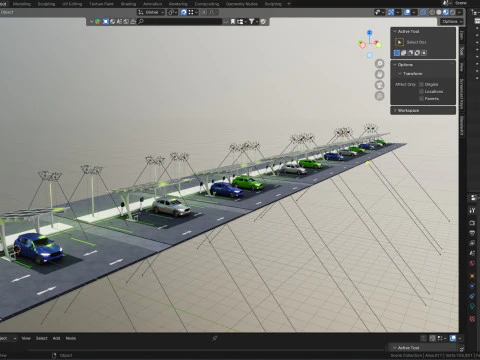Choose Invert selection mode icon
This screenshot has width=480, height=360.
tap(417, 53)
